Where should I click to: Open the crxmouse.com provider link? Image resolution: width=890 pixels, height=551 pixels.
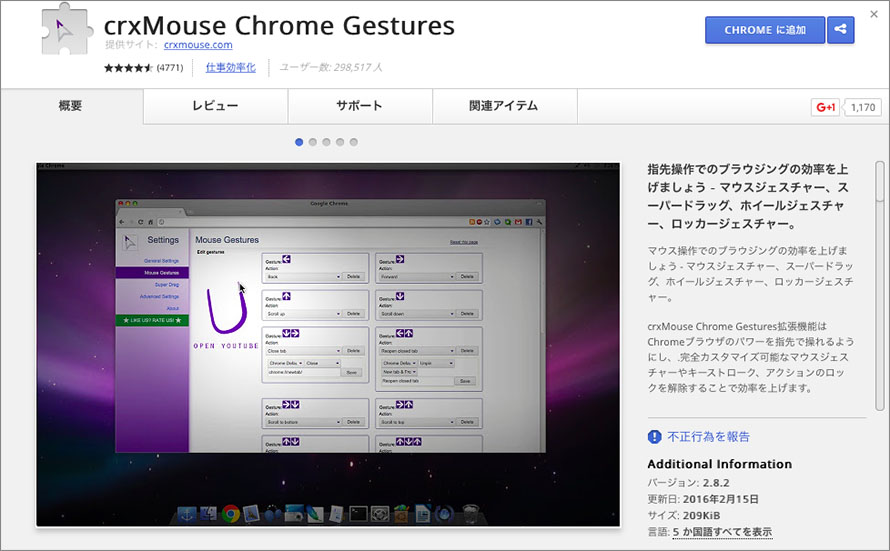point(198,44)
